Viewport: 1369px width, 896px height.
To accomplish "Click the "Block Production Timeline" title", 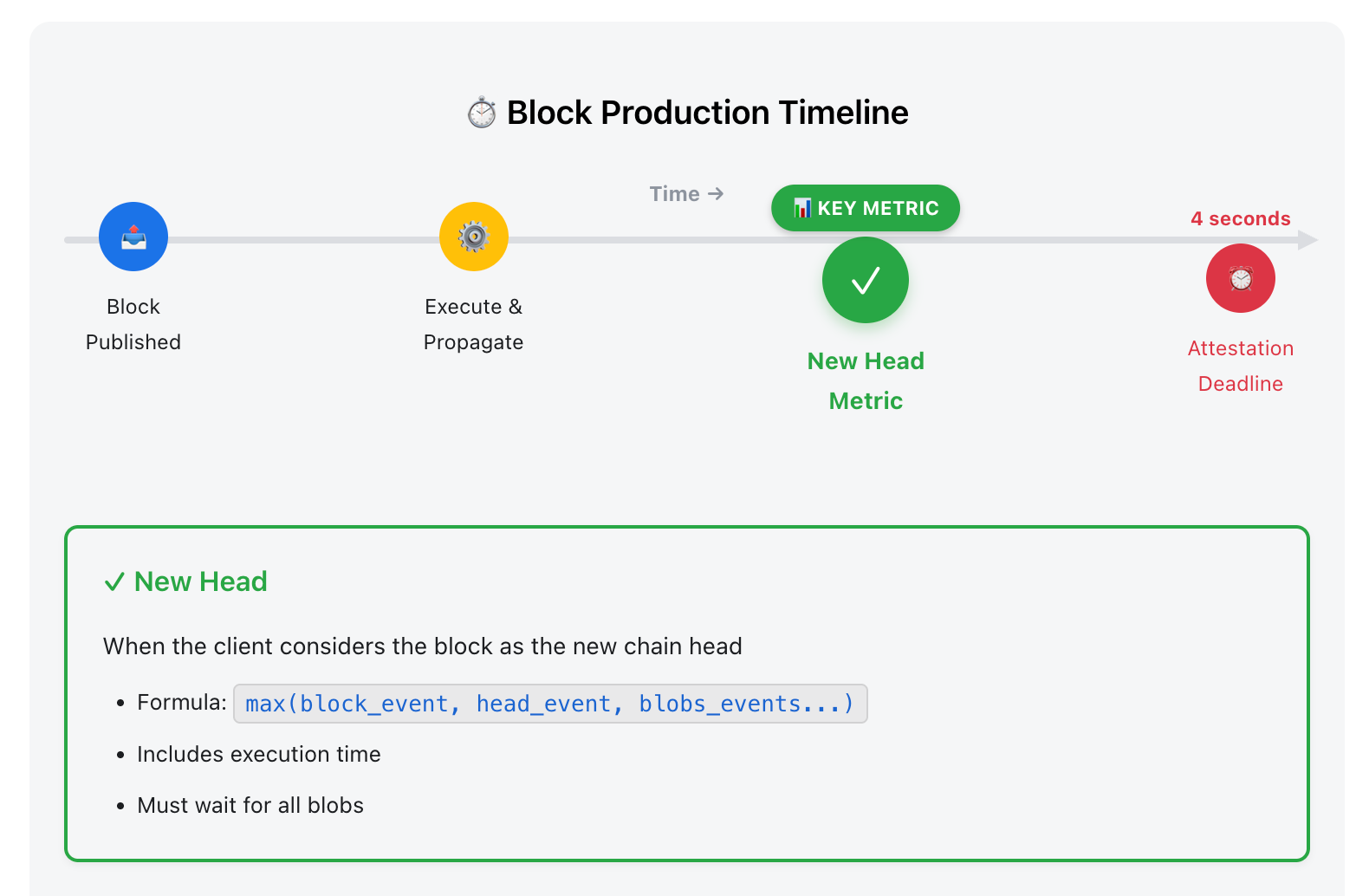I will tap(707, 114).
